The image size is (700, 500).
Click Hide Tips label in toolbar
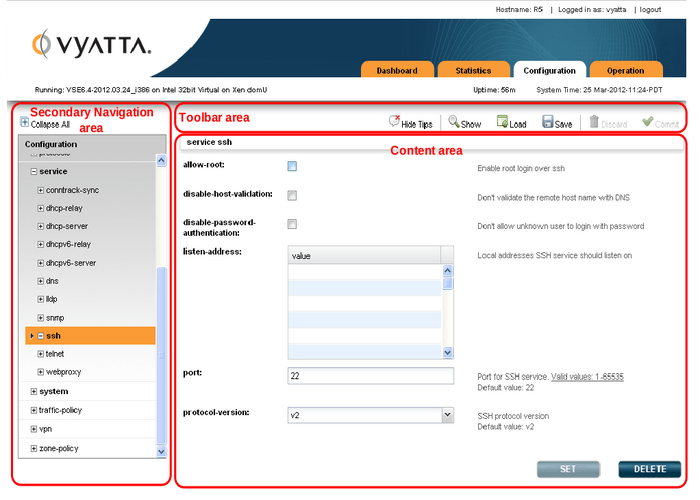click(417, 125)
